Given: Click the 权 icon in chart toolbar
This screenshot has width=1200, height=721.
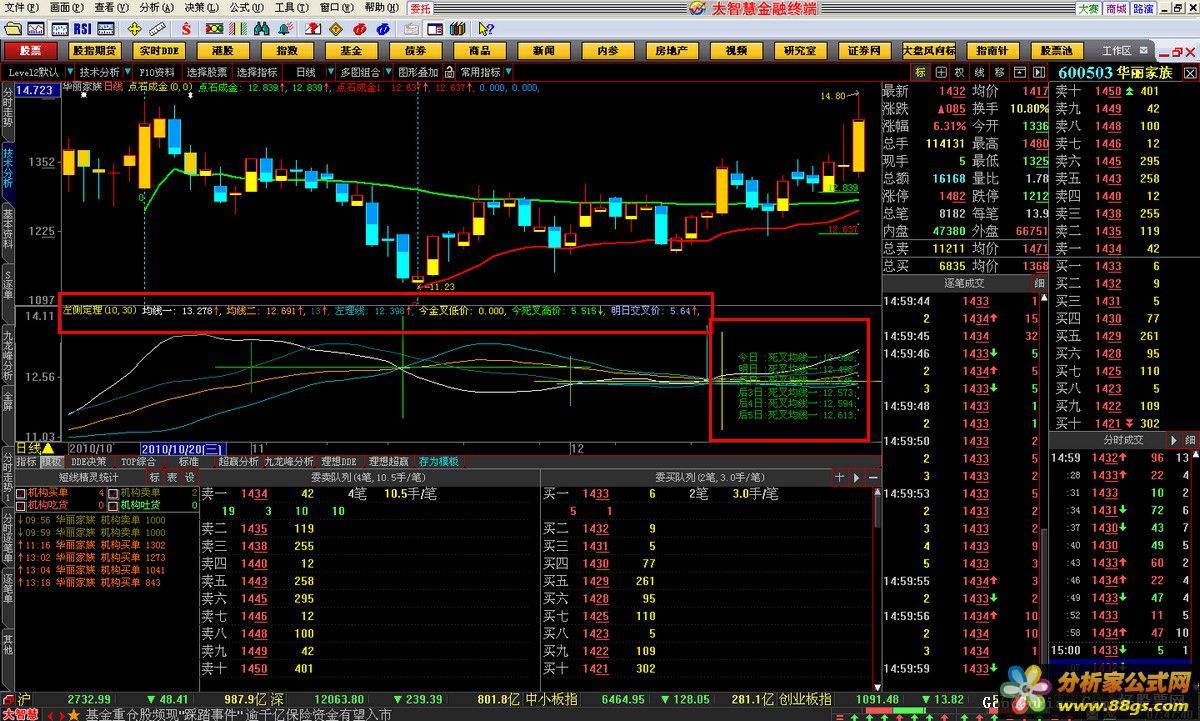Looking at the screenshot, I should [959, 73].
